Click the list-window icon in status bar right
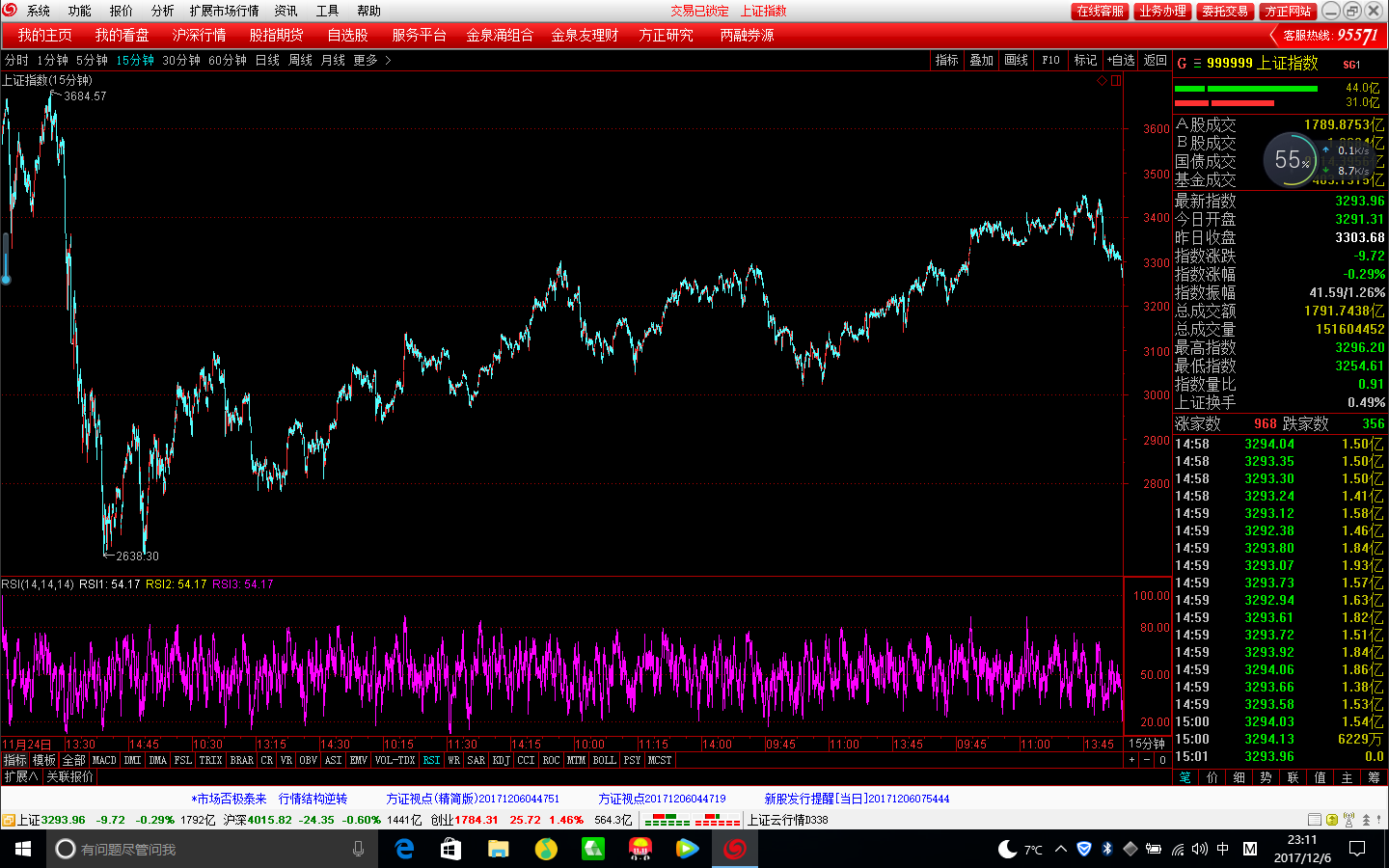The height and width of the screenshot is (868, 1389). (1316, 820)
